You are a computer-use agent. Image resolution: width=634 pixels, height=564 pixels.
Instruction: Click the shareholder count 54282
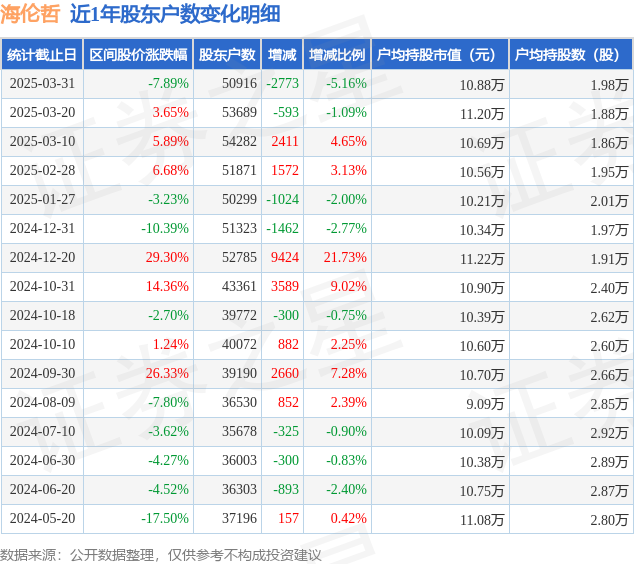pyautogui.click(x=239, y=142)
